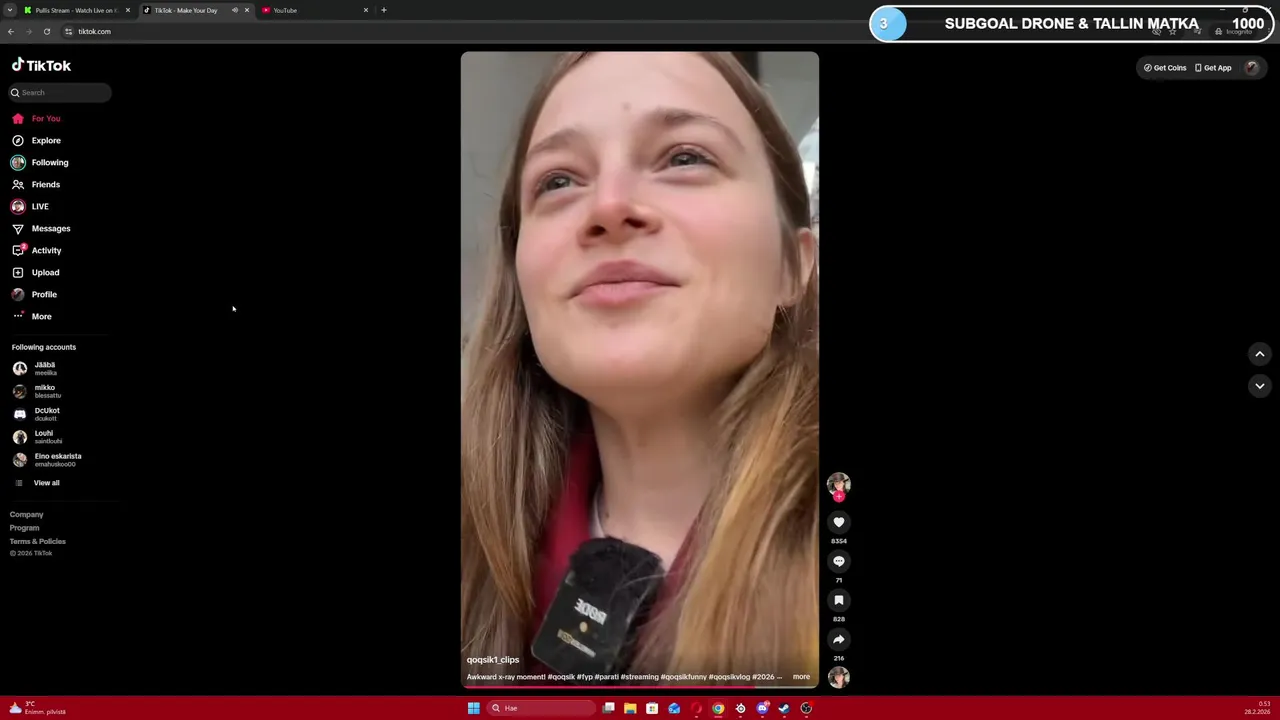The height and width of the screenshot is (720, 1280).
Task: Open followed account DcUkot
Action: click(36, 414)
